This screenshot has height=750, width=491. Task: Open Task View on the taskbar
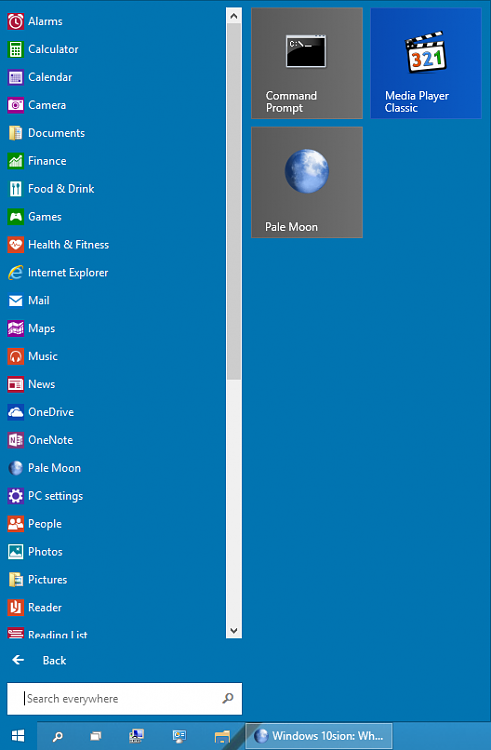pyautogui.click(x=96, y=736)
